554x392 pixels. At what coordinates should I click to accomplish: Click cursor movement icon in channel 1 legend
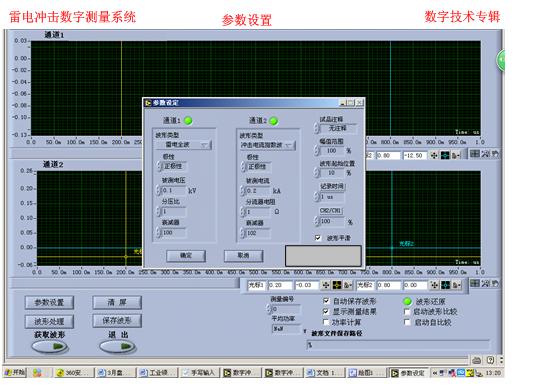(434, 155)
